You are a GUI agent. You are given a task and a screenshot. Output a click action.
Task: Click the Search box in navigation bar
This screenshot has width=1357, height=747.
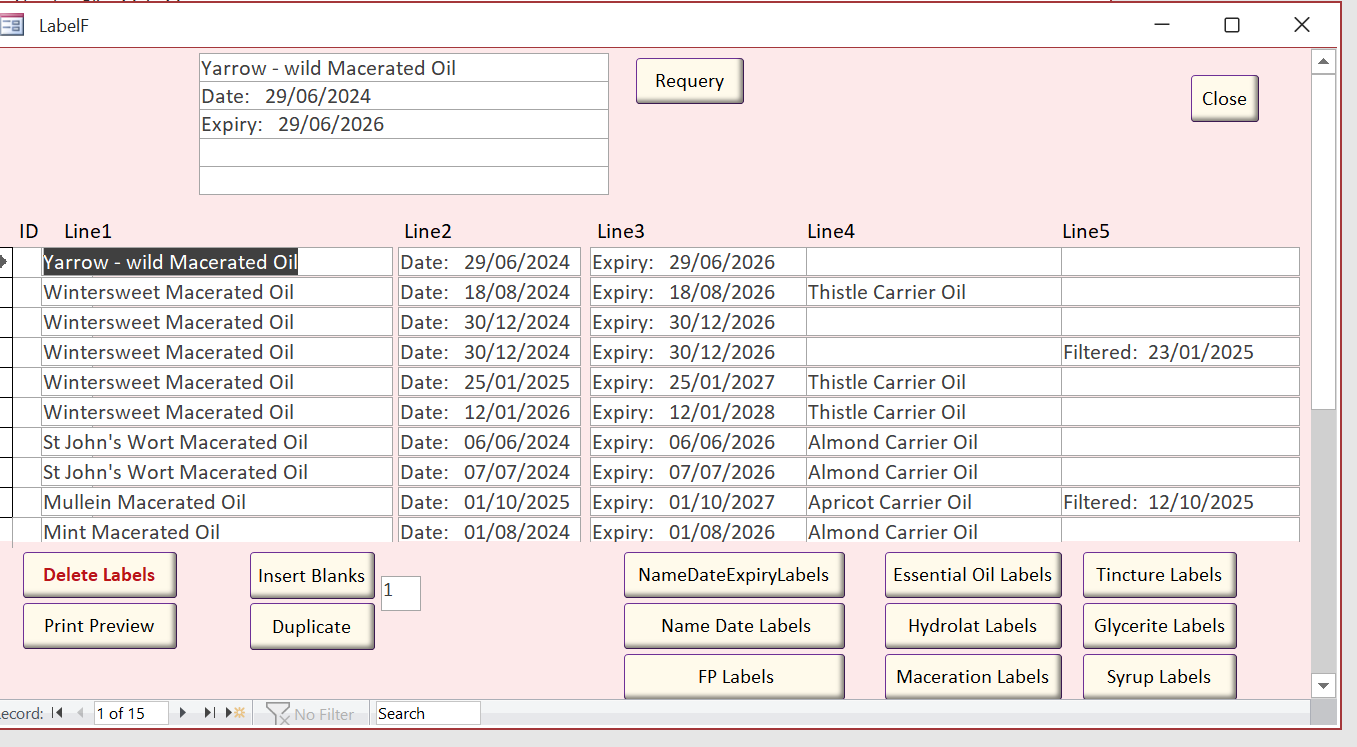(427, 714)
